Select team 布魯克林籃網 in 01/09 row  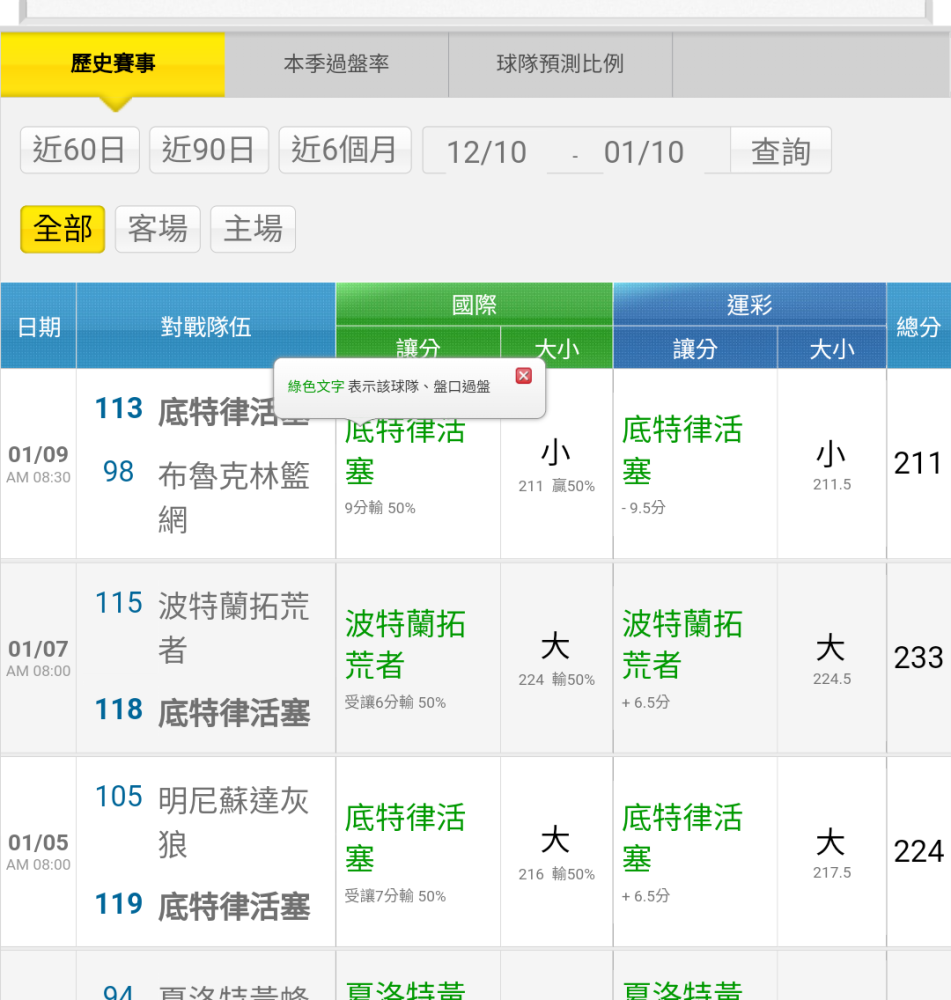233,497
